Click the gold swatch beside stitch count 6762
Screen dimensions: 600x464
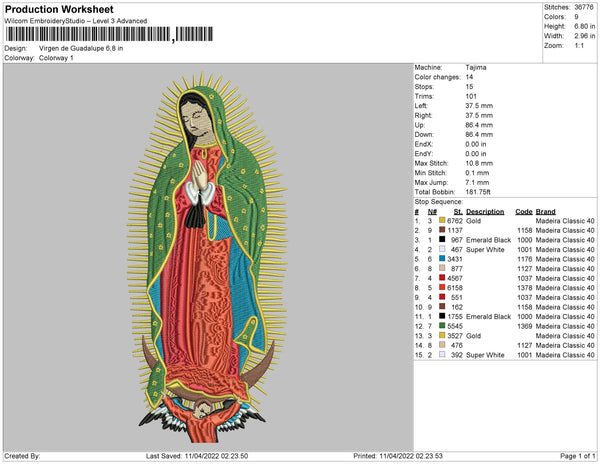442,220
